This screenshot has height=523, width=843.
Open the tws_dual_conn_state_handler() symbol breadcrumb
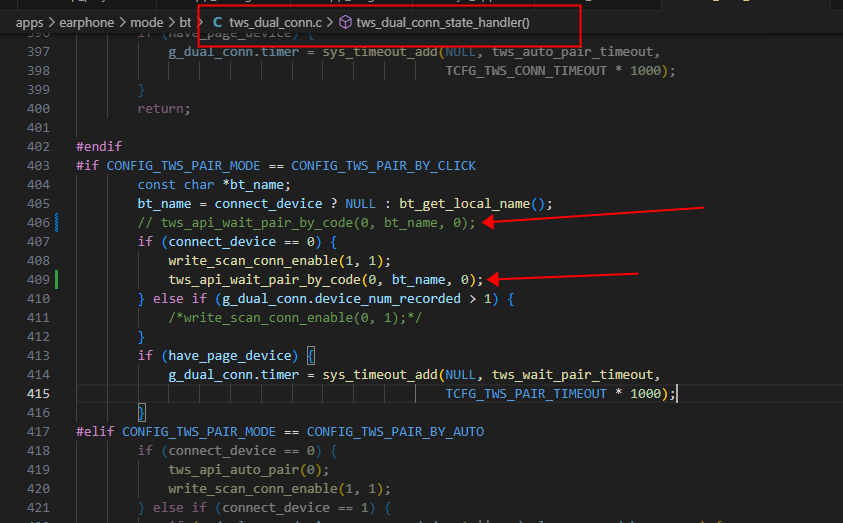(x=443, y=23)
